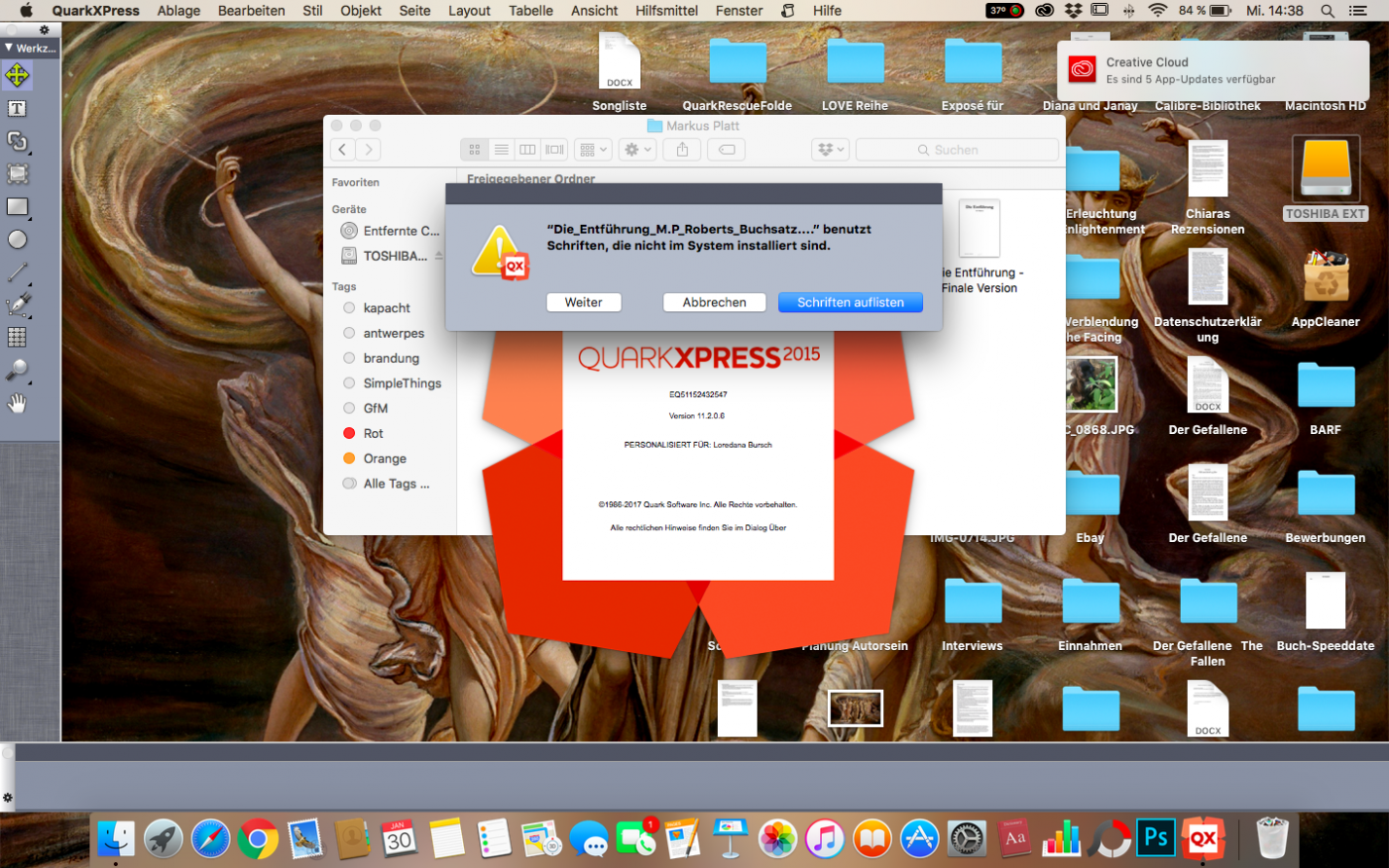The width and height of the screenshot is (1389, 868).
Task: Open Keynote from the Dock
Action: [730, 839]
